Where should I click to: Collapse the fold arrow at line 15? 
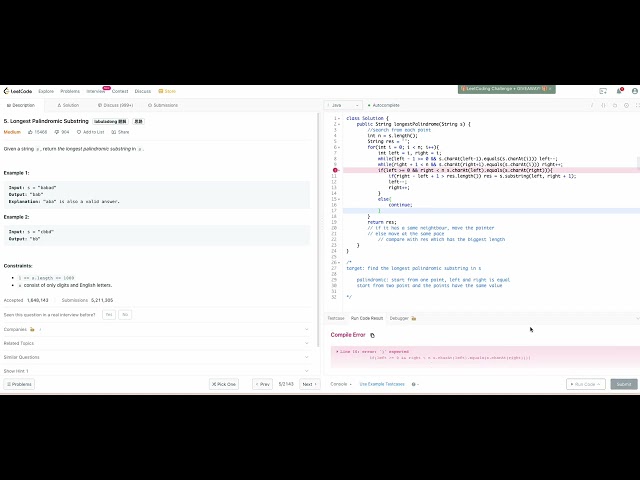point(339,199)
